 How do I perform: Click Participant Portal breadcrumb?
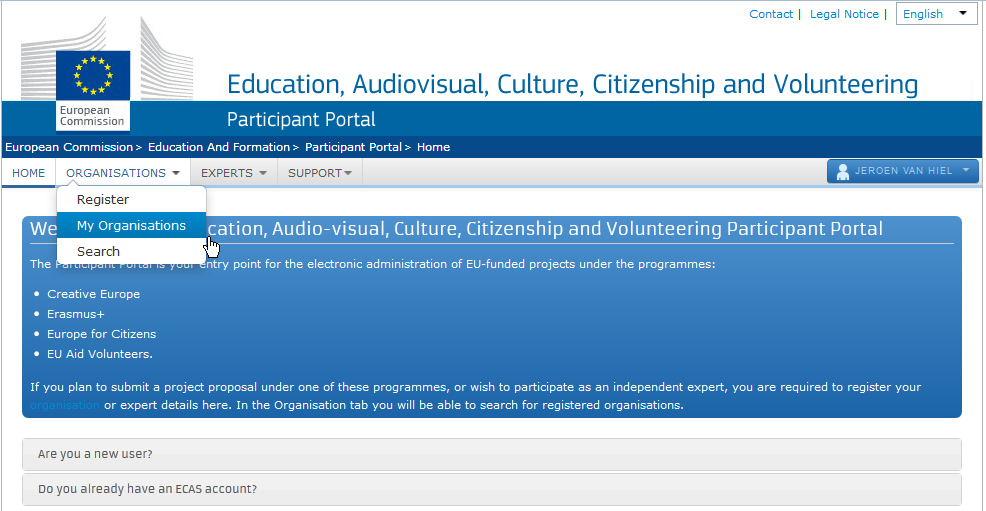[353, 147]
